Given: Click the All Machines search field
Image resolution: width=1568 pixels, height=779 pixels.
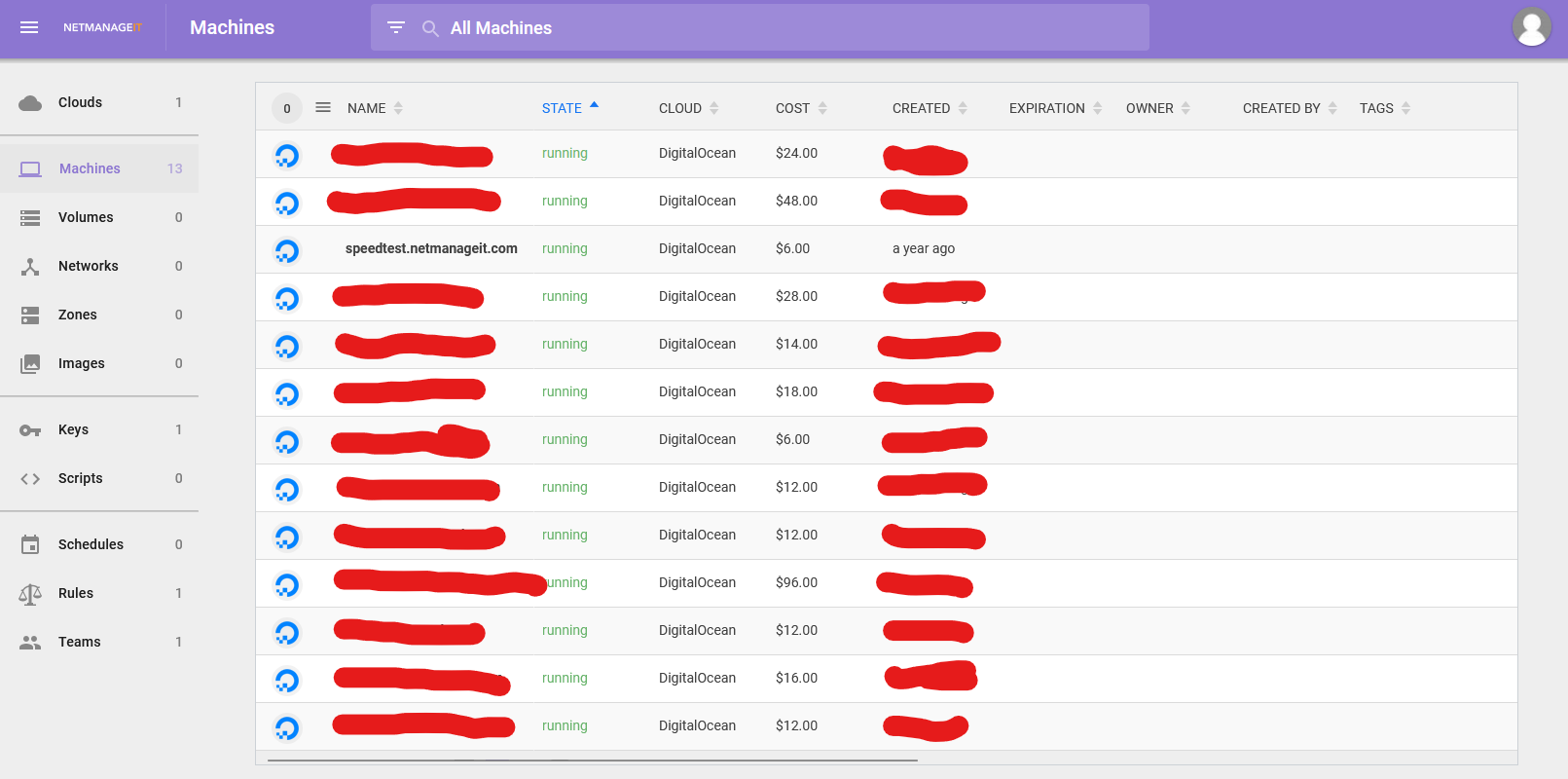Looking at the screenshot, I should [x=779, y=28].
